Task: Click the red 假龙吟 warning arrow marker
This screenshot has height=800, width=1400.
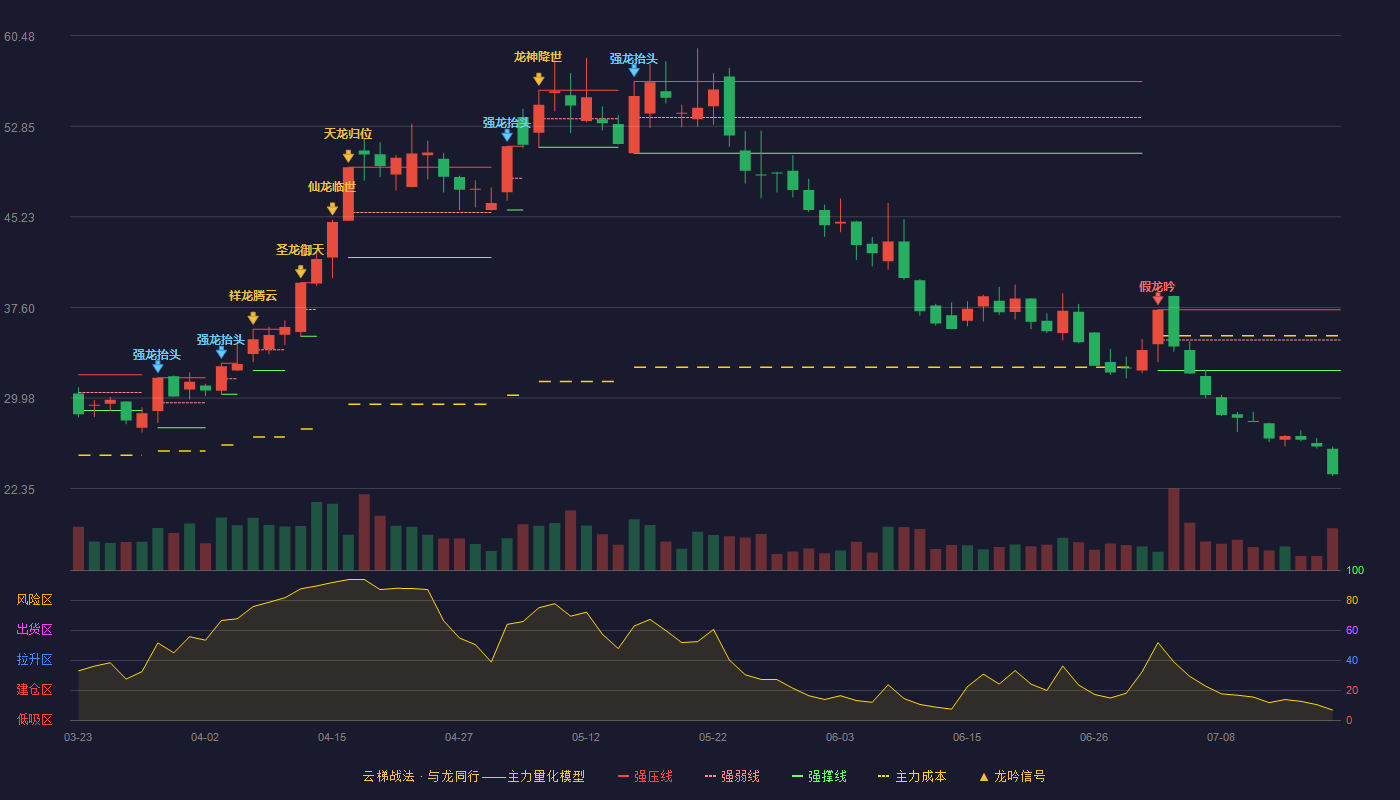Action: pyautogui.click(x=1158, y=298)
